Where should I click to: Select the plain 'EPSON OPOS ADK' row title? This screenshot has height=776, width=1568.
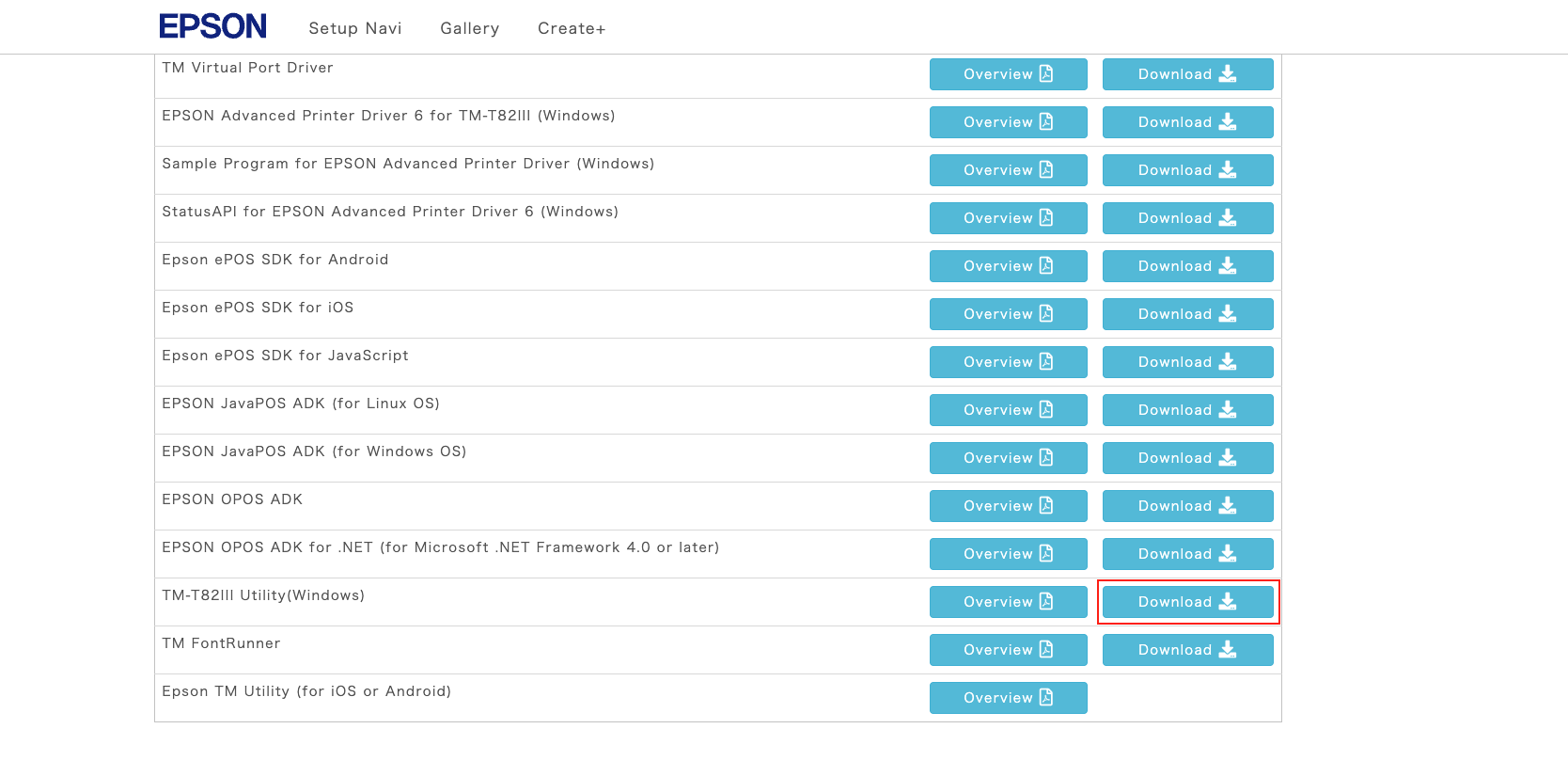(x=232, y=499)
